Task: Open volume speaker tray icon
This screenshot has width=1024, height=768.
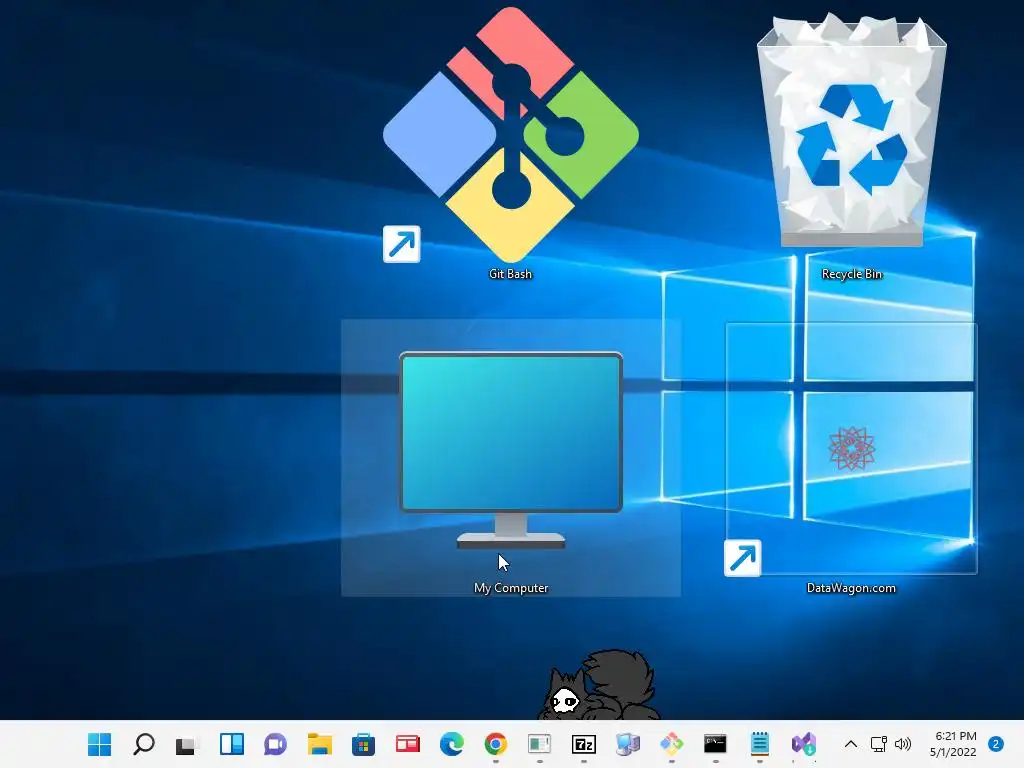Action: click(x=903, y=744)
